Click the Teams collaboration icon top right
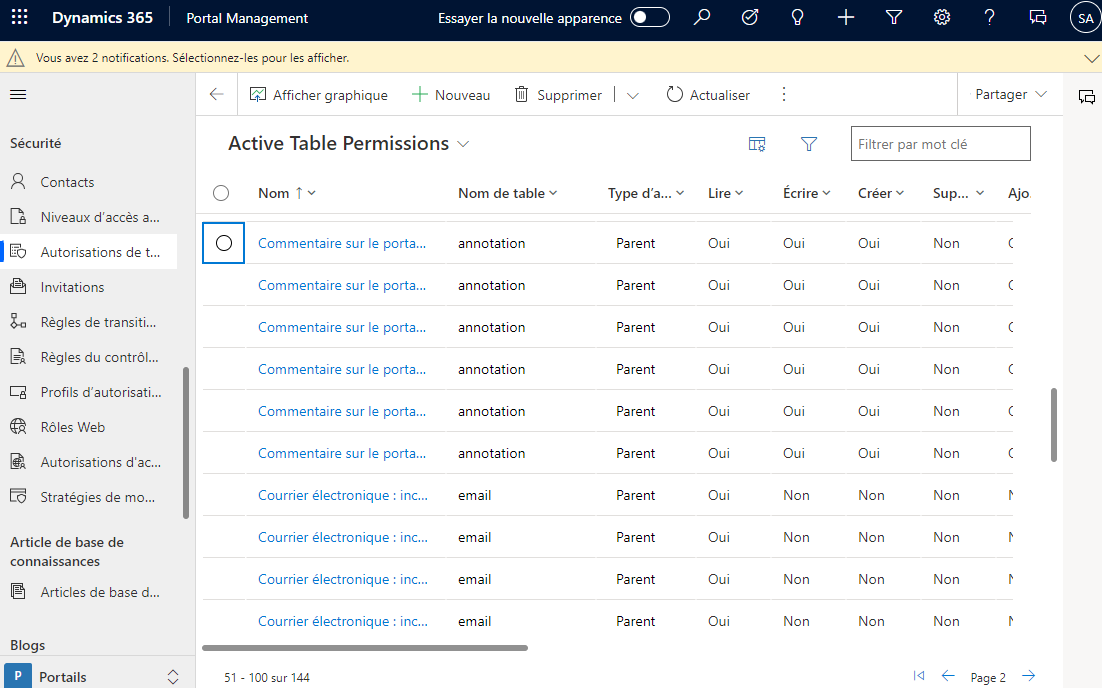 coord(1037,17)
